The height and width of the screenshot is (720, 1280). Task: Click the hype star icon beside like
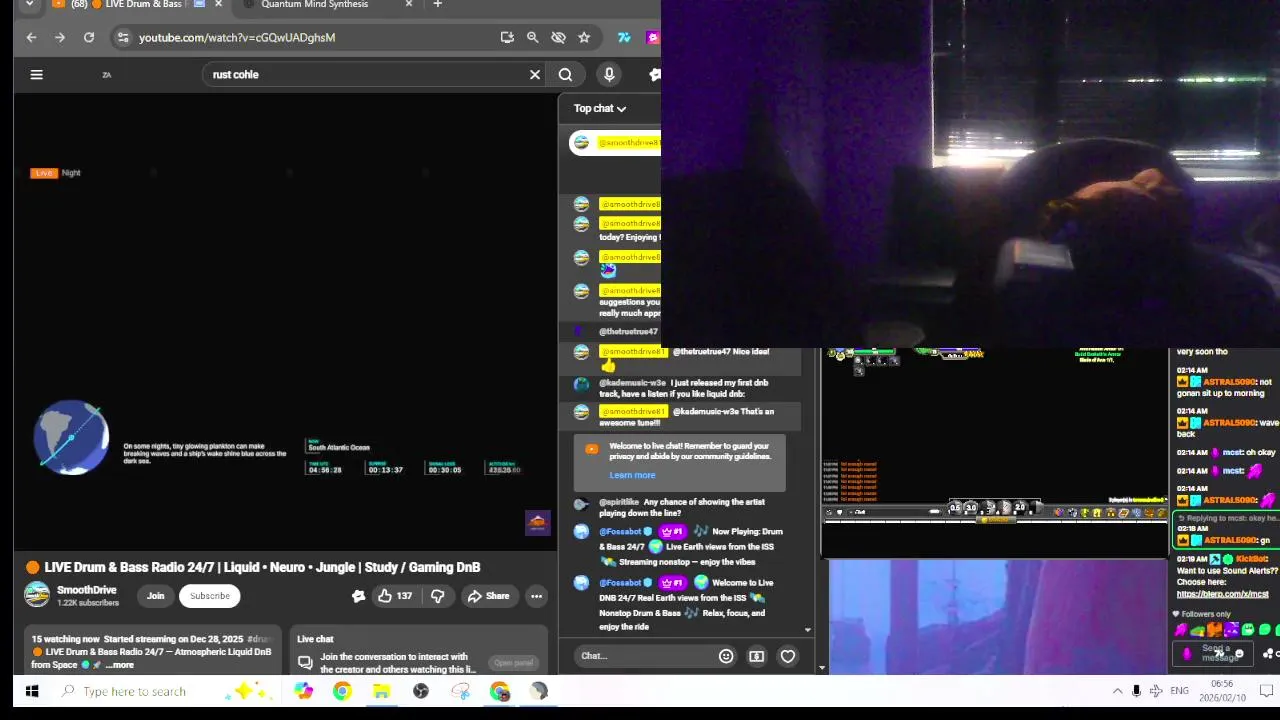tap(358, 596)
